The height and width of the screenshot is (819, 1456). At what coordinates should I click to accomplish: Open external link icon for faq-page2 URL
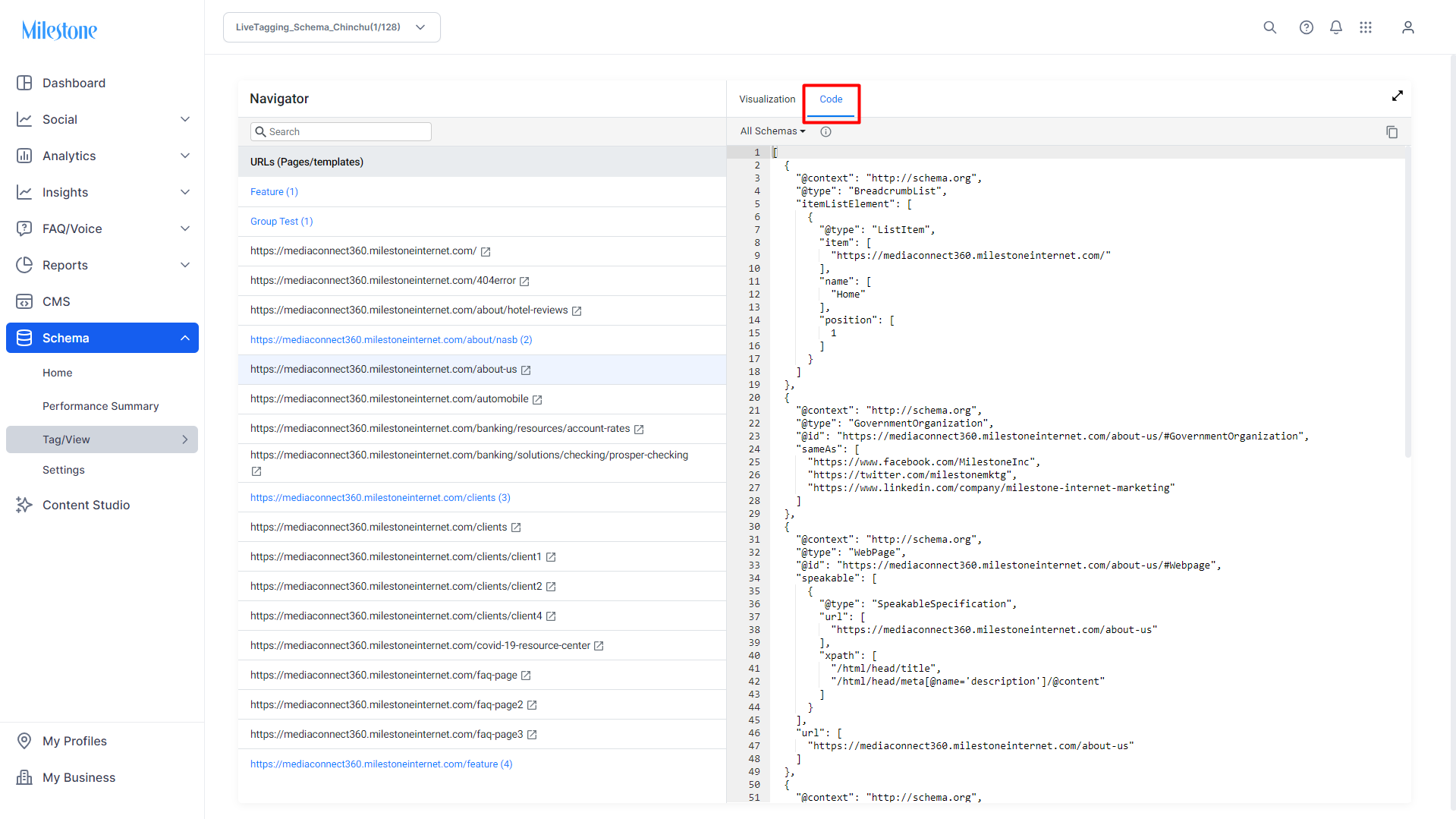[x=532, y=705]
